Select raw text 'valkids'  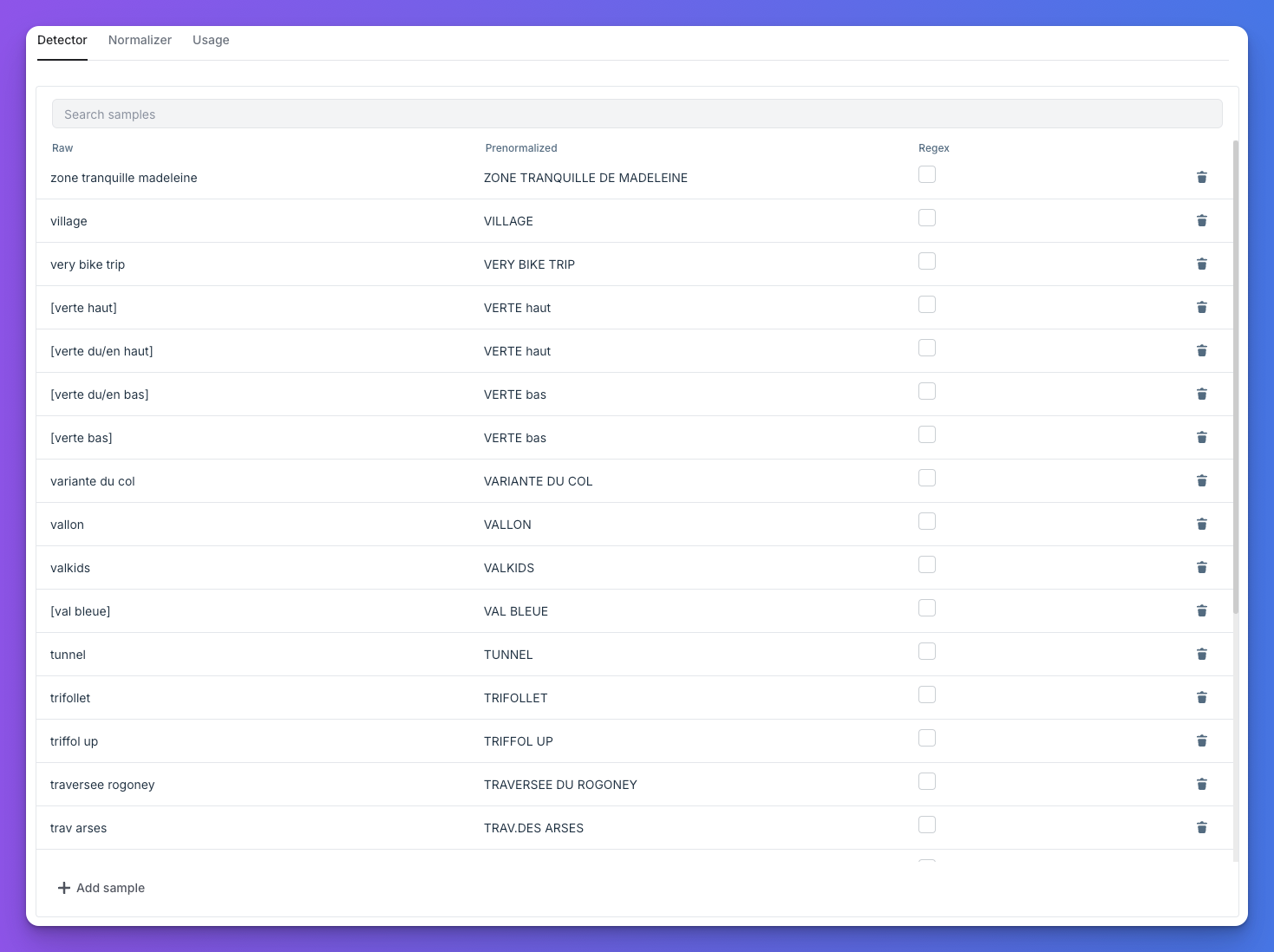tap(70, 568)
